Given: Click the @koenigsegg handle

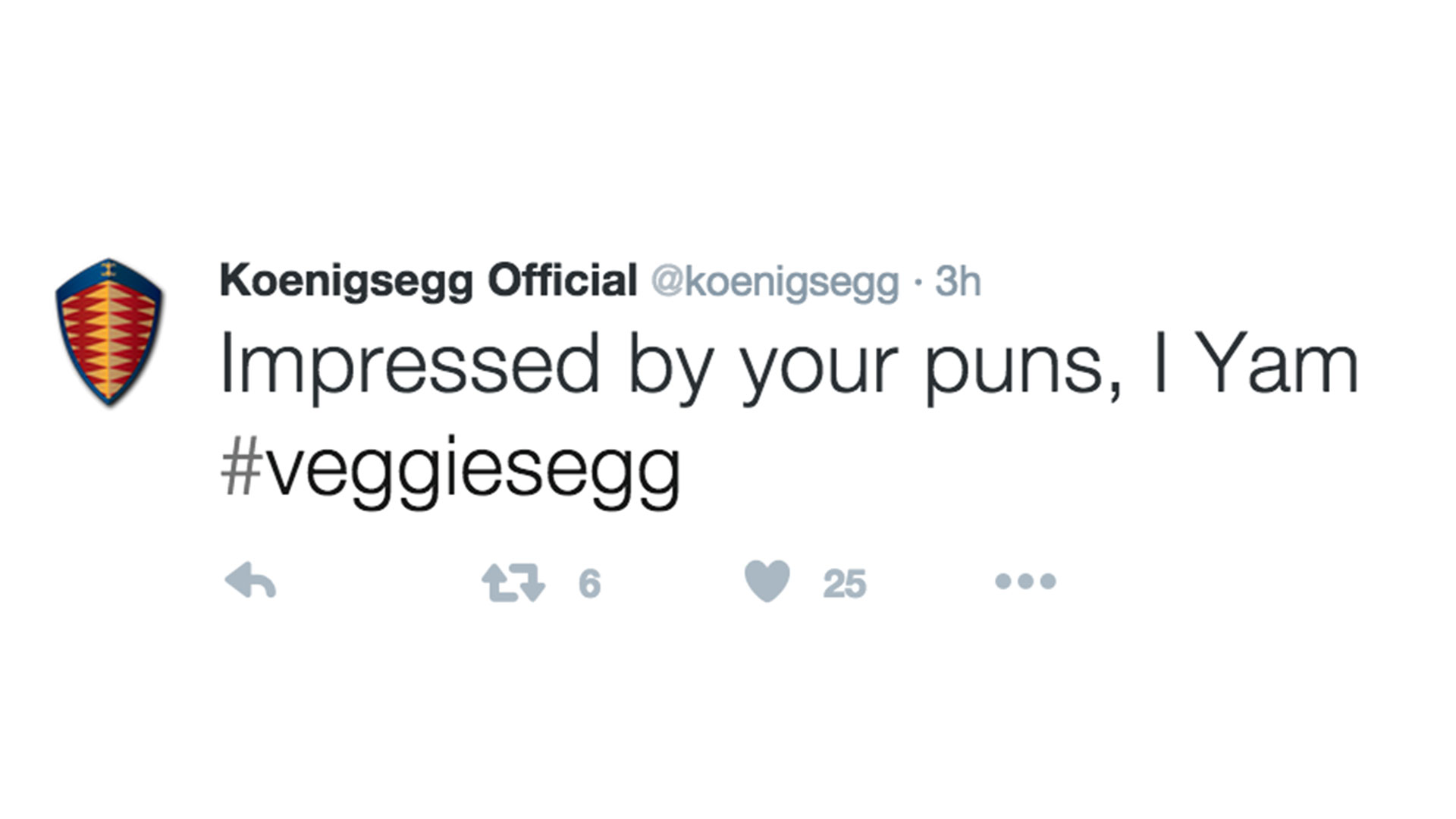Looking at the screenshot, I should tap(775, 282).
